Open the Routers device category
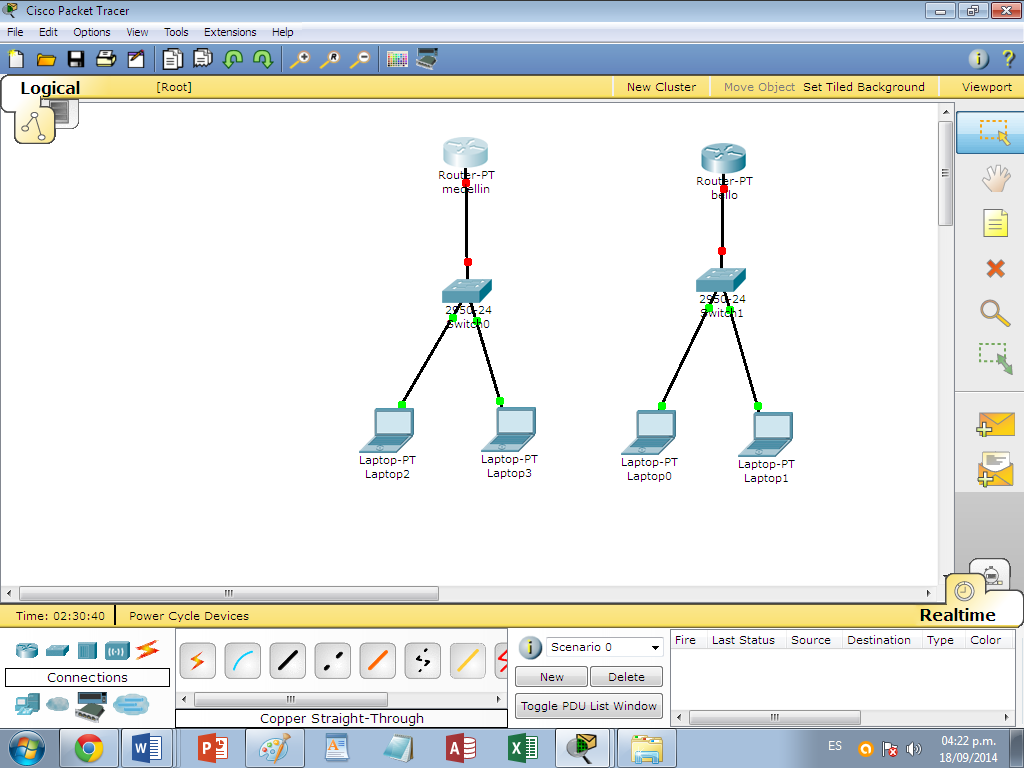 (25, 650)
